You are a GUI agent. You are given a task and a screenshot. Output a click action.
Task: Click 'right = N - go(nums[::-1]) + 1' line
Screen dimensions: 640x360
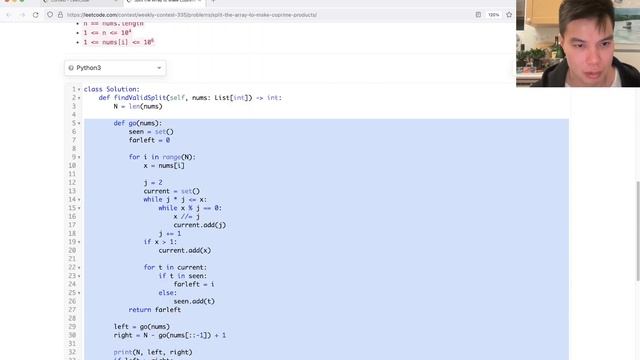pyautogui.click(x=170, y=336)
